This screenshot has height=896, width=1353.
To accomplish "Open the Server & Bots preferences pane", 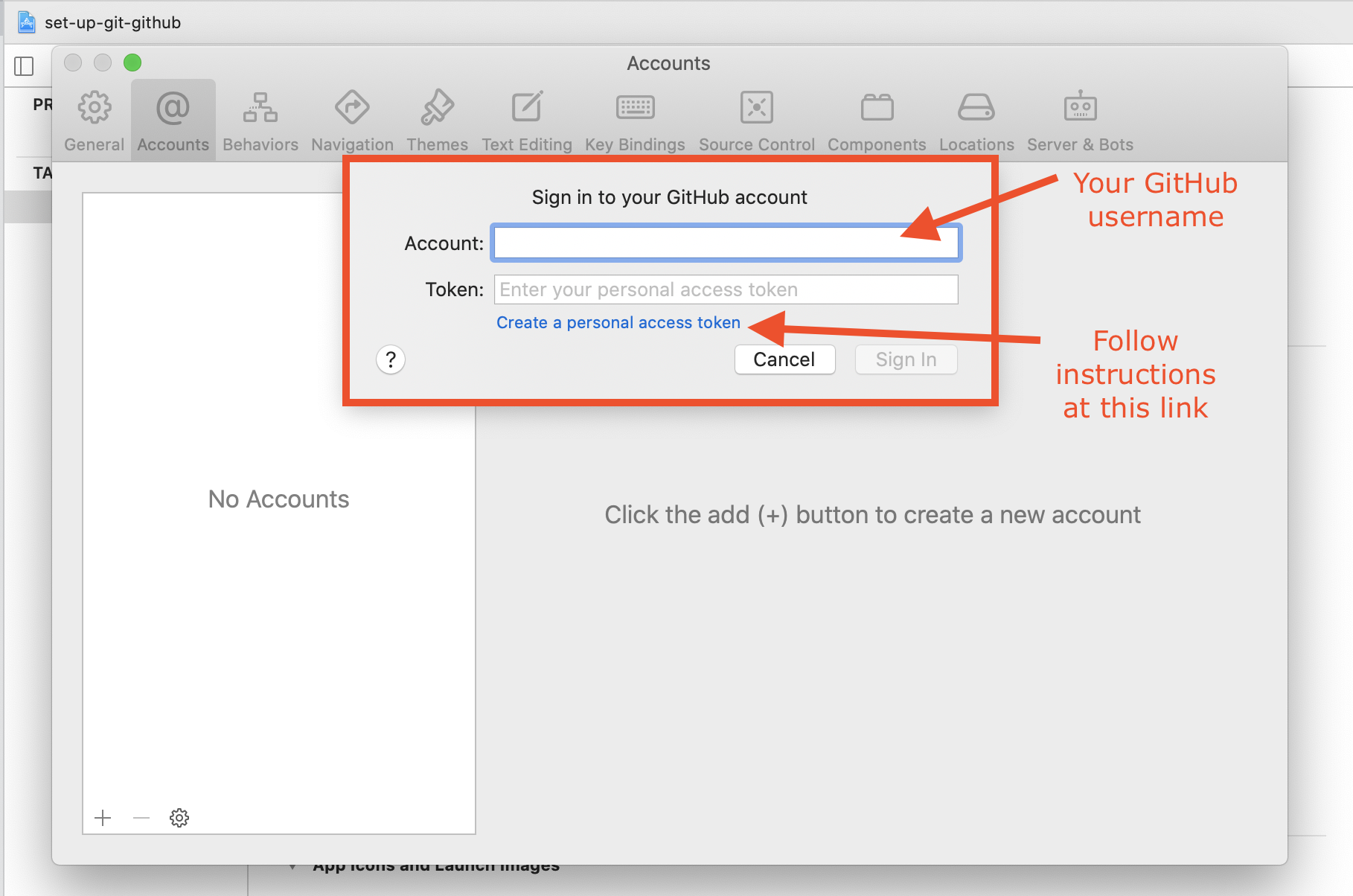I will coord(1081,121).
